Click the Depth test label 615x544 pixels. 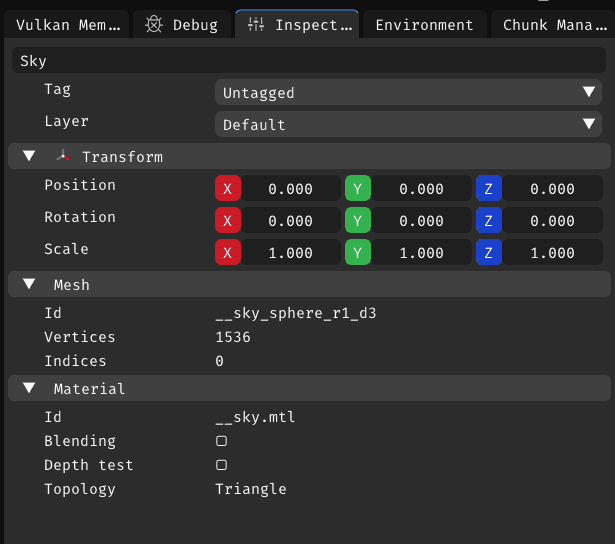click(x=89, y=465)
